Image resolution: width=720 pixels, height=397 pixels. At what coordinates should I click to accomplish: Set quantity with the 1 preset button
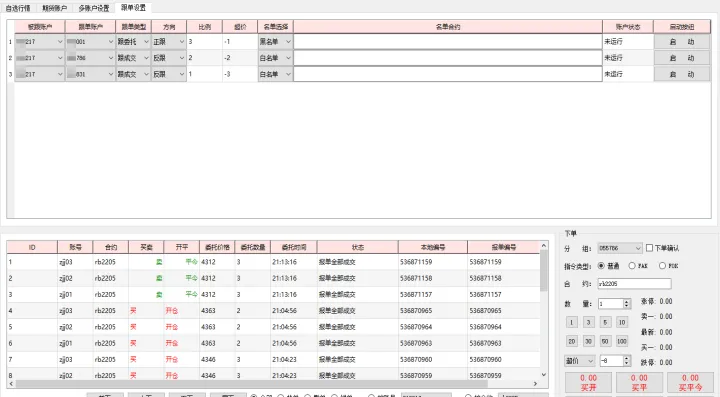[571, 322]
